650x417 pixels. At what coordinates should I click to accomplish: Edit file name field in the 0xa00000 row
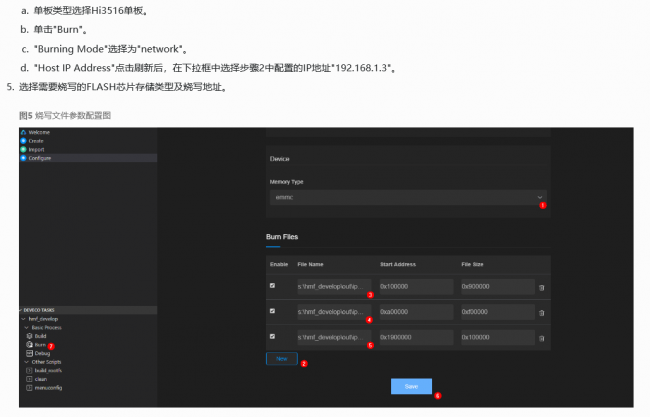point(334,312)
